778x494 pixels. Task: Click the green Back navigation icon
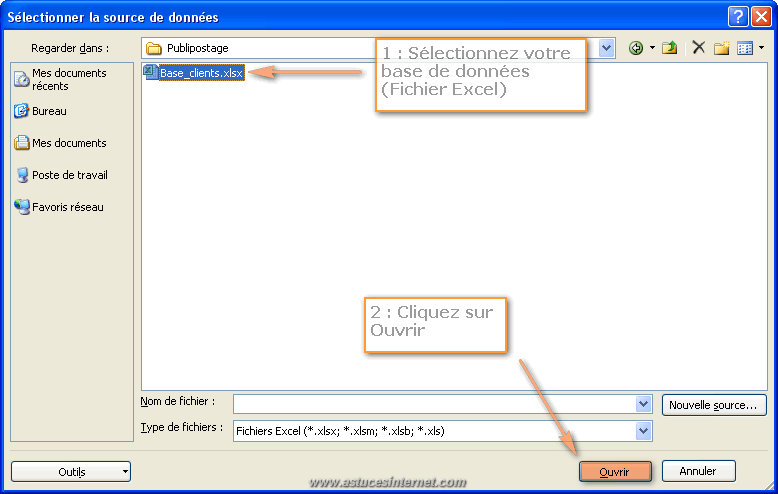point(636,48)
